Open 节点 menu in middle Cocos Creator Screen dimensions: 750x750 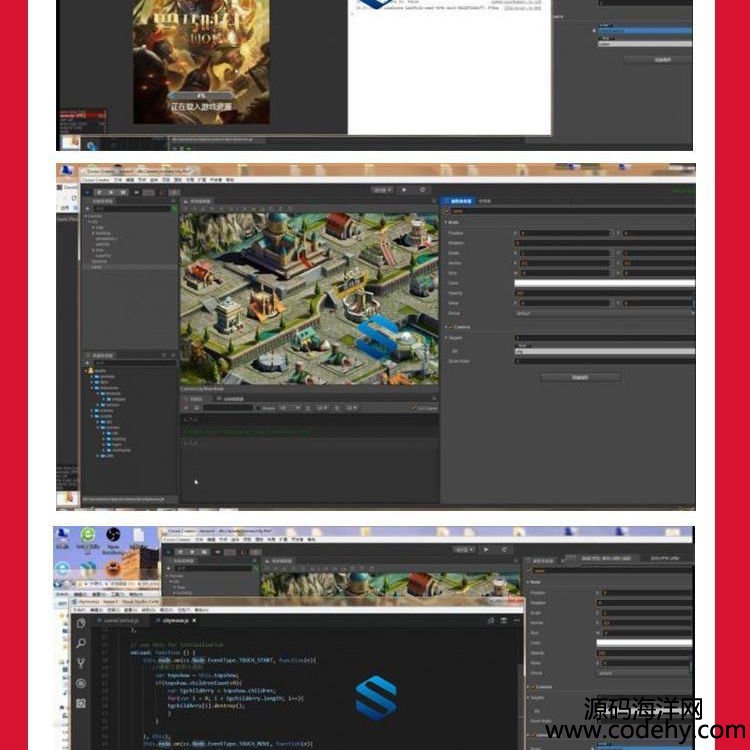point(142,180)
